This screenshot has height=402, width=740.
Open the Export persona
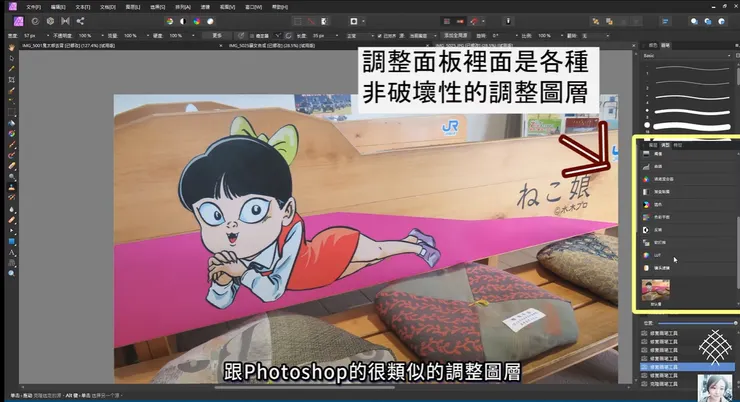pos(80,21)
